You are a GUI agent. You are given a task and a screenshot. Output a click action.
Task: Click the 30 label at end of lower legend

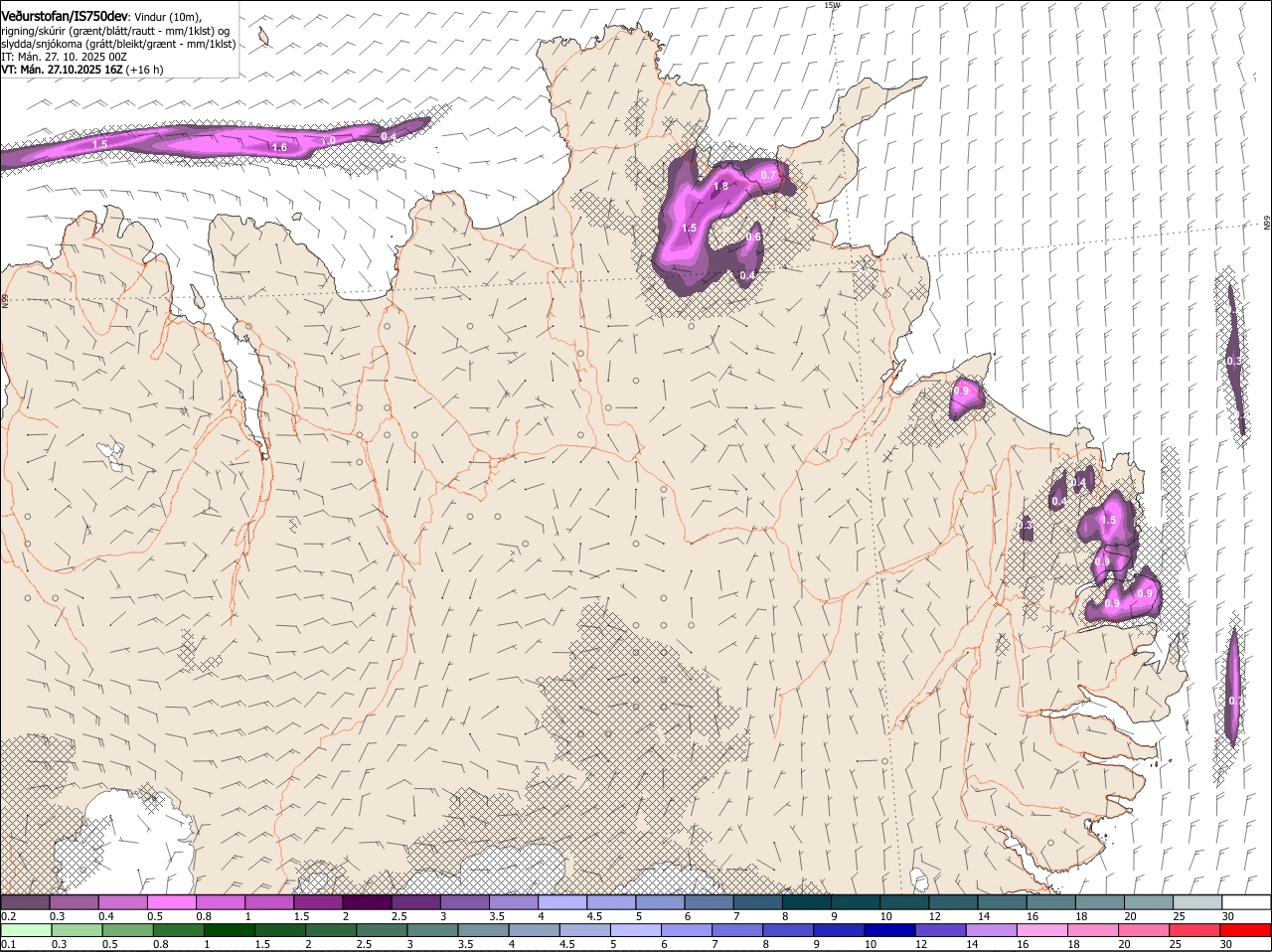1226,944
